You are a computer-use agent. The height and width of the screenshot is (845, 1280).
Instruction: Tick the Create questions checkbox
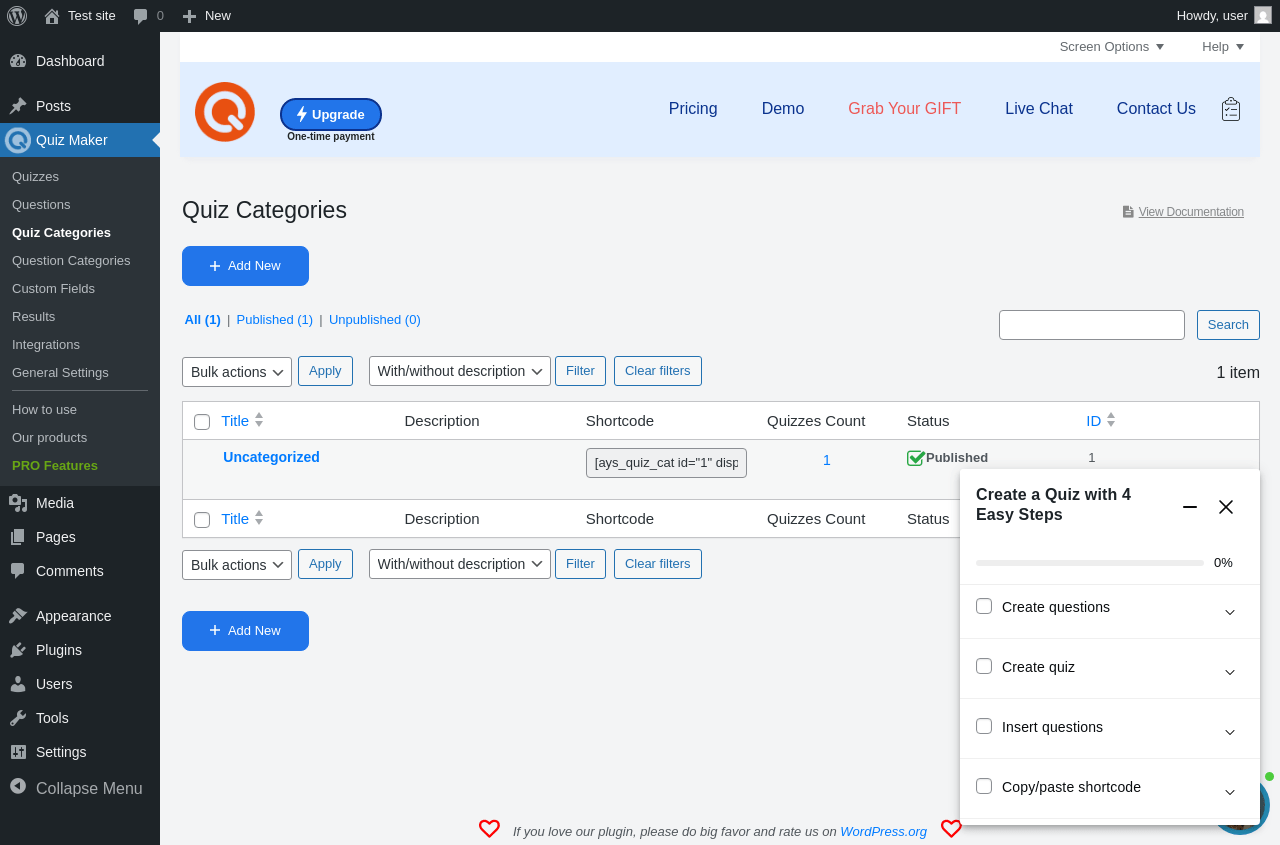[984, 606]
